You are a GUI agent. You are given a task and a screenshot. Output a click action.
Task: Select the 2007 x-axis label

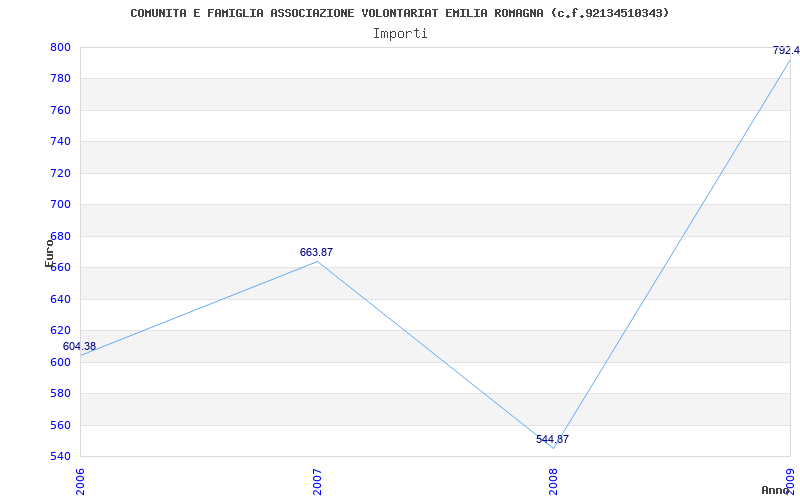coord(317,482)
